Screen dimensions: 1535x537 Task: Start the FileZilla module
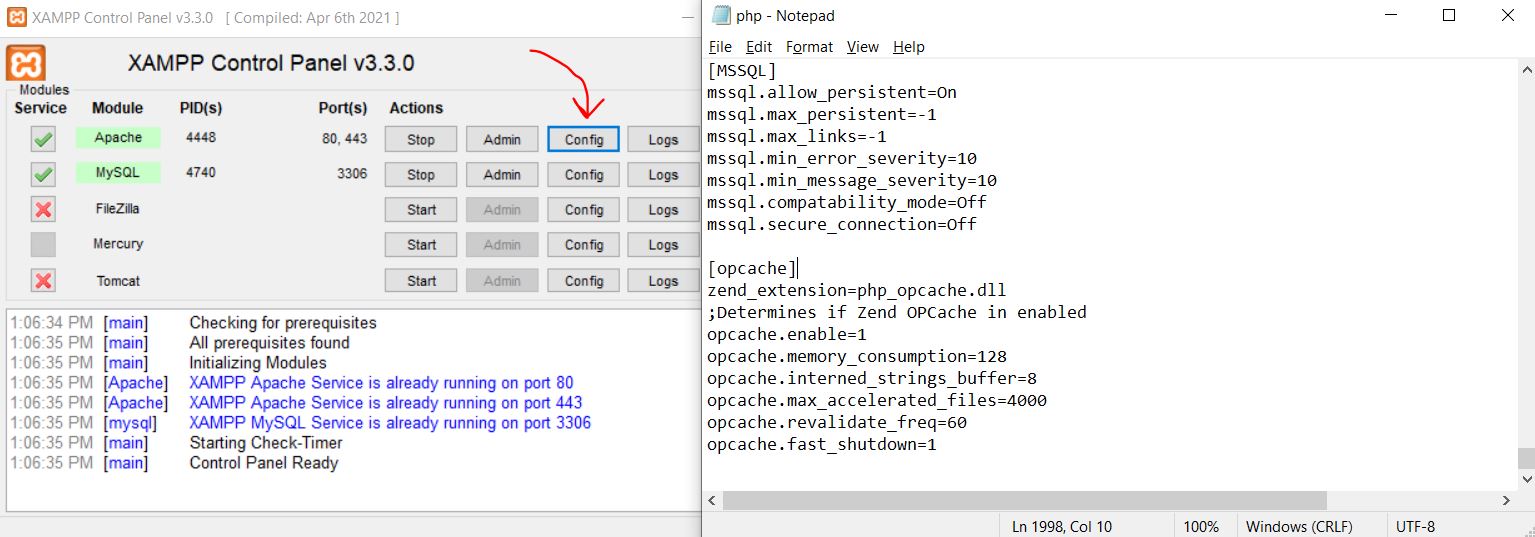click(421, 210)
